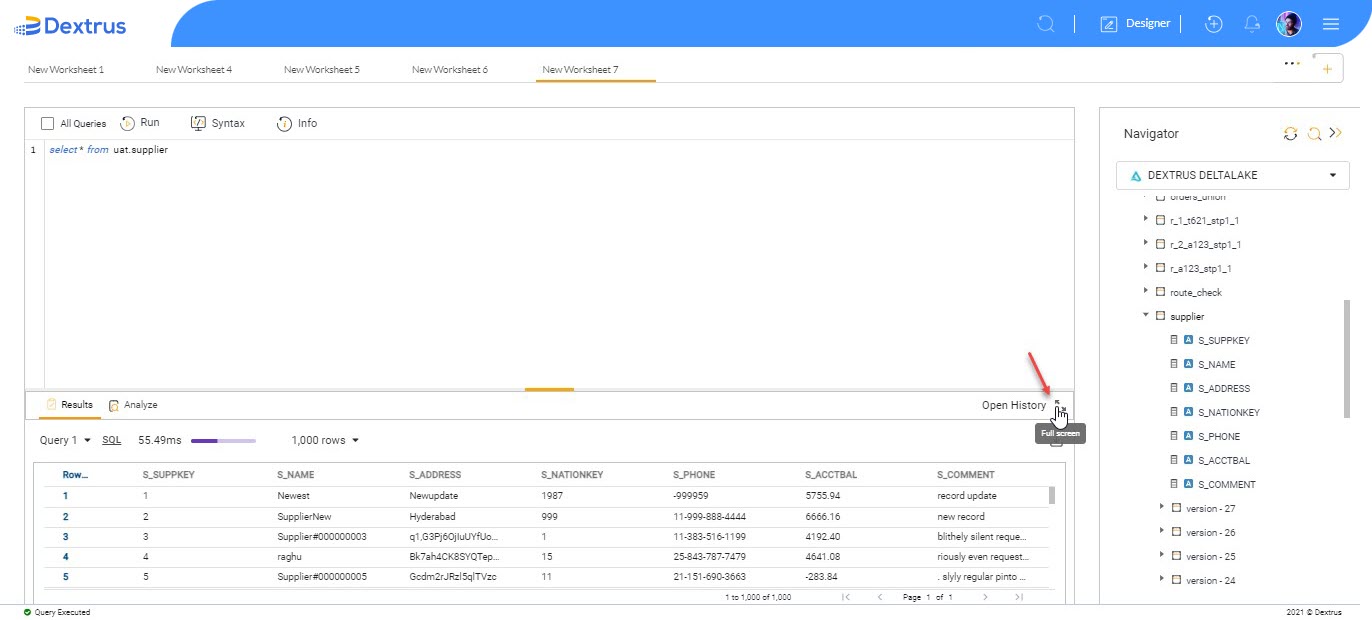
Task: Sort by S_ADDRESS column header
Action: point(435,475)
